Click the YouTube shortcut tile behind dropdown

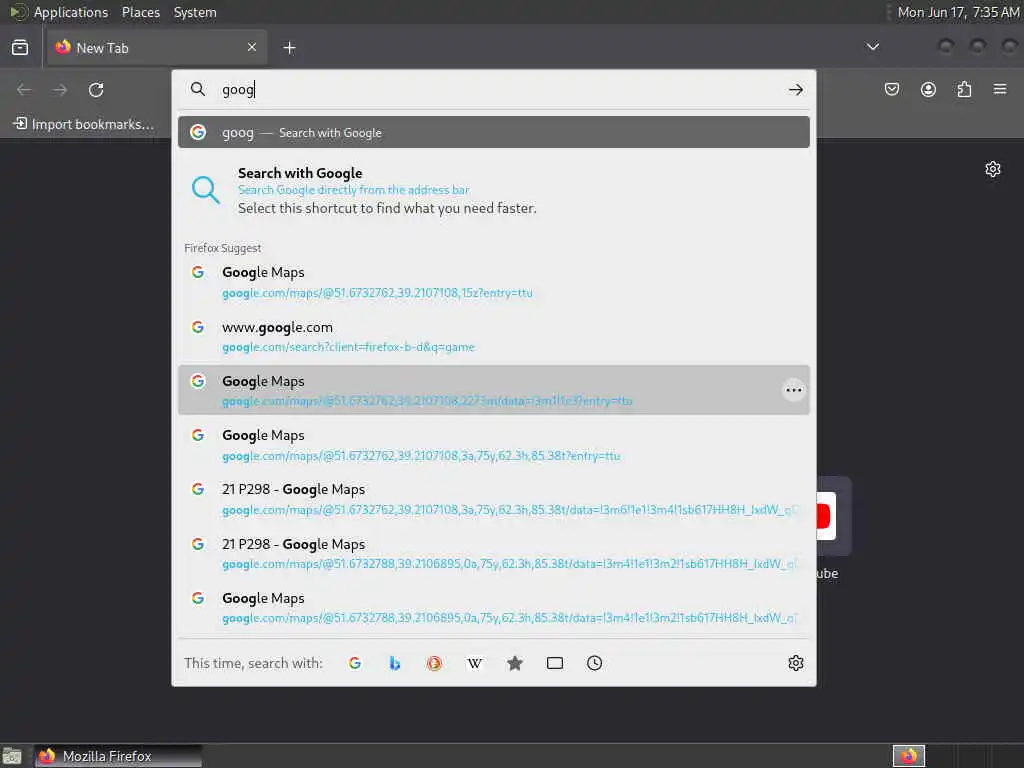pos(833,517)
